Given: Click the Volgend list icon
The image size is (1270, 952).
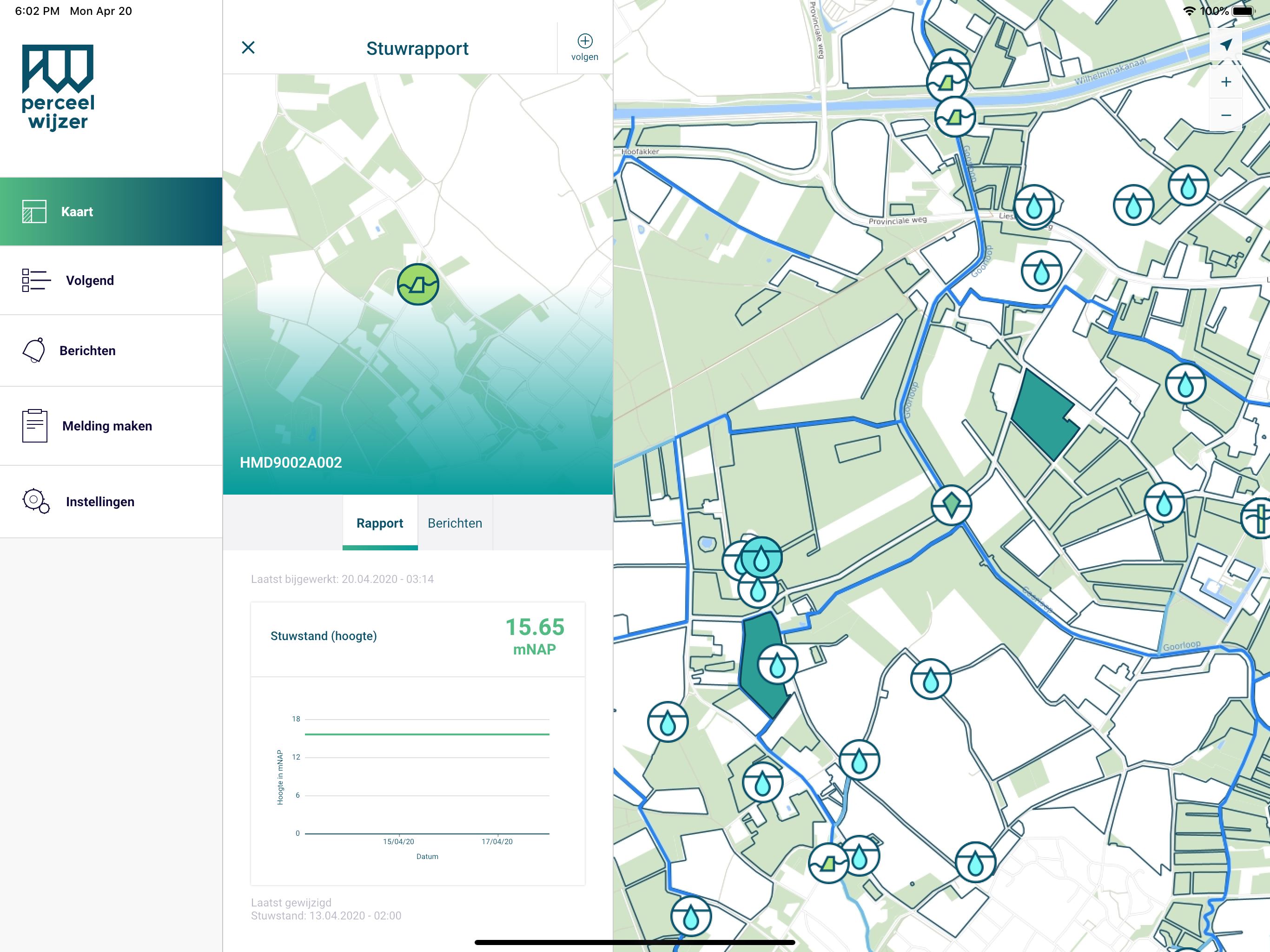Looking at the screenshot, I should point(36,280).
